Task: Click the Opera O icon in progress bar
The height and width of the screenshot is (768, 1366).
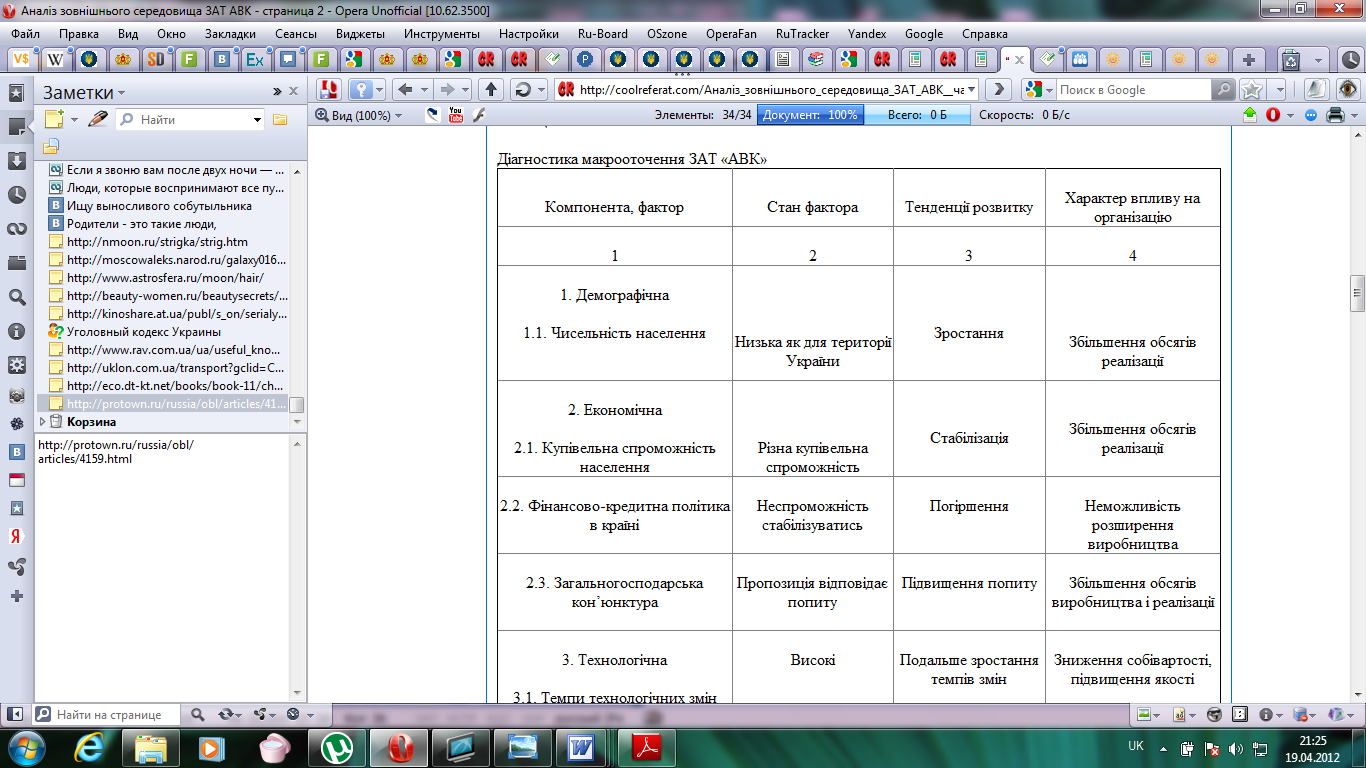Action: (1273, 115)
